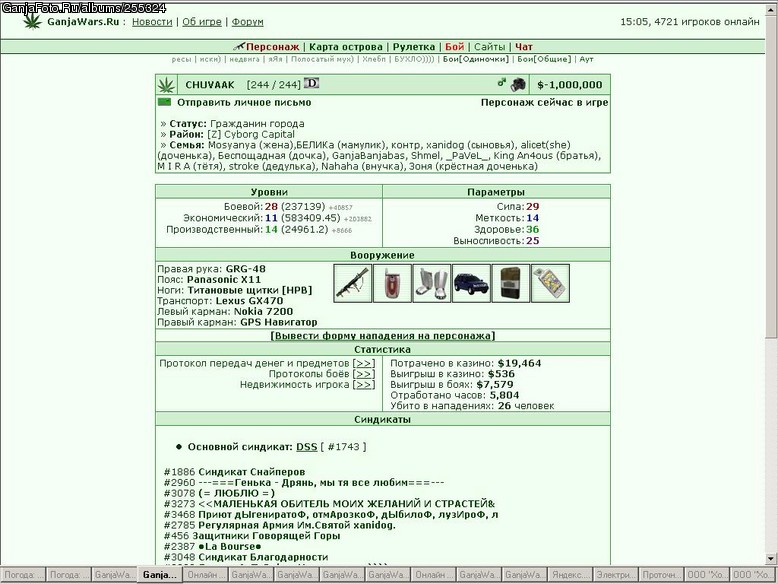The height and width of the screenshot is (584, 778).
Task: Open the Lexus GX470 car thumbnail
Action: click(471, 283)
